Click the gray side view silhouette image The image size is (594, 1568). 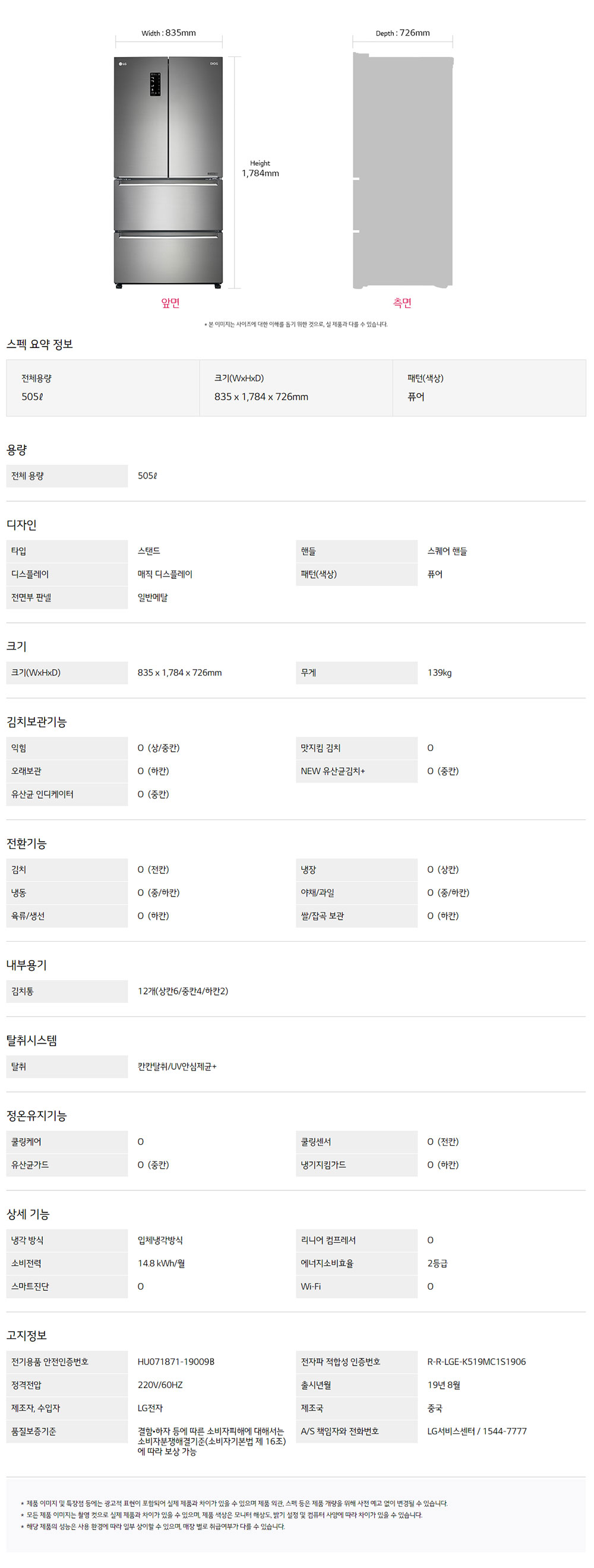pos(403,170)
